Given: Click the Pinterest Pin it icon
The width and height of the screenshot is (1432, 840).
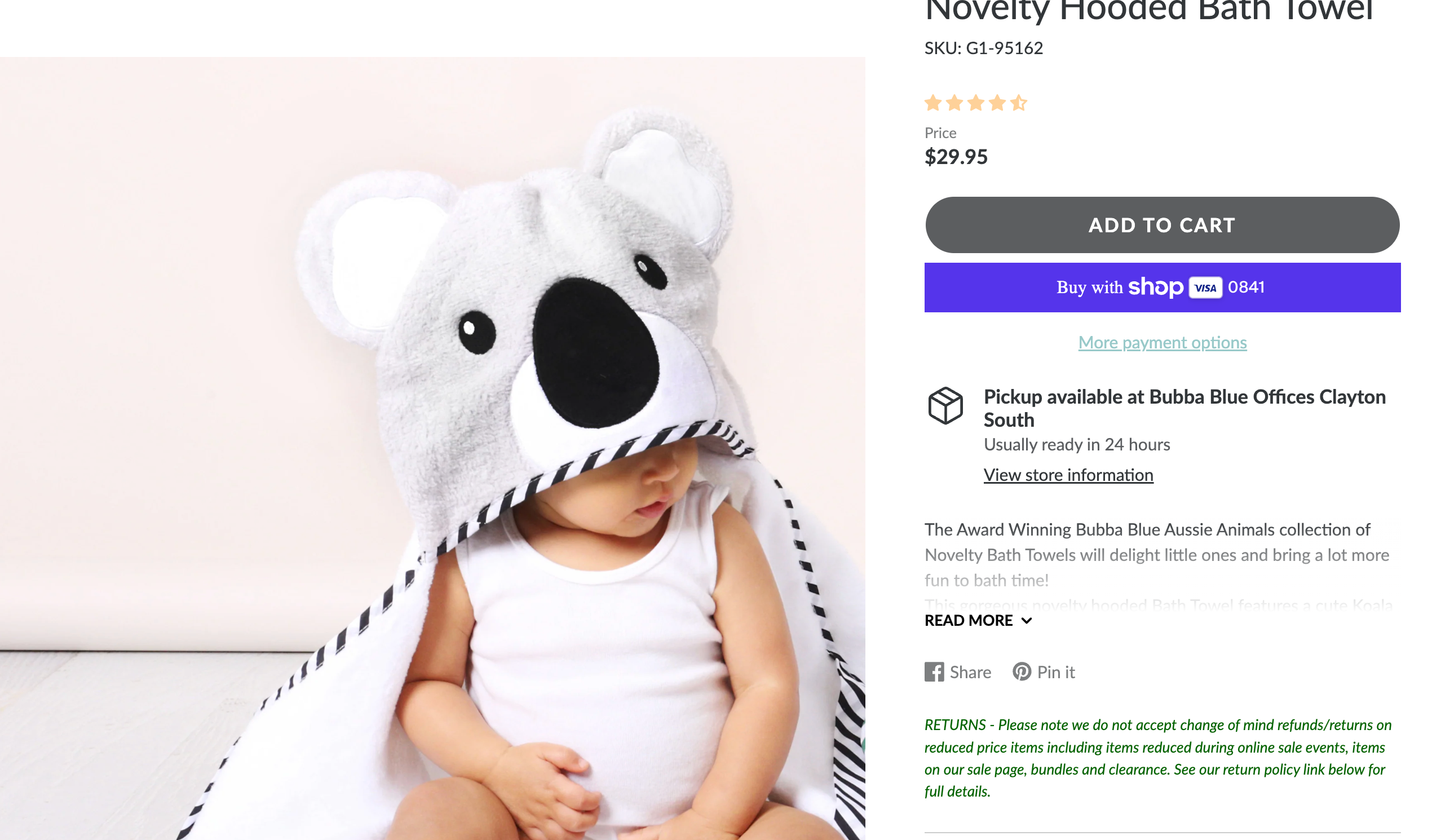Looking at the screenshot, I should point(1021,672).
